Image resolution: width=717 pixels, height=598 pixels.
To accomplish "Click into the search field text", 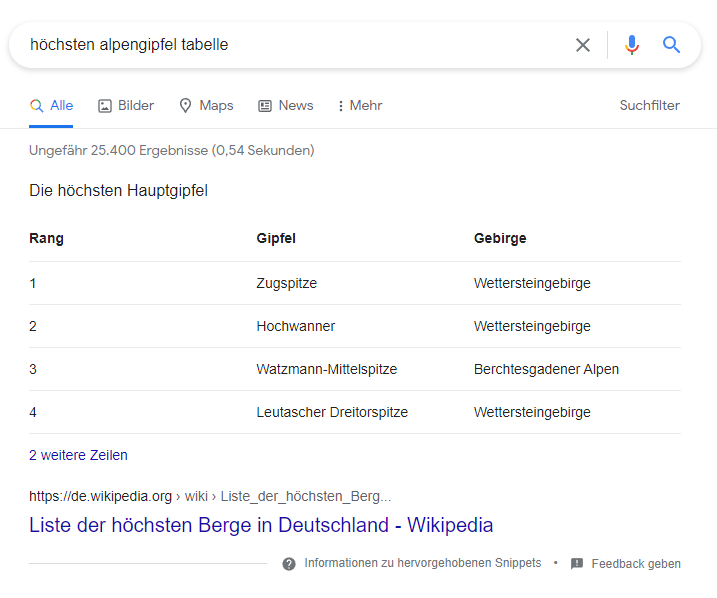I will coord(129,45).
